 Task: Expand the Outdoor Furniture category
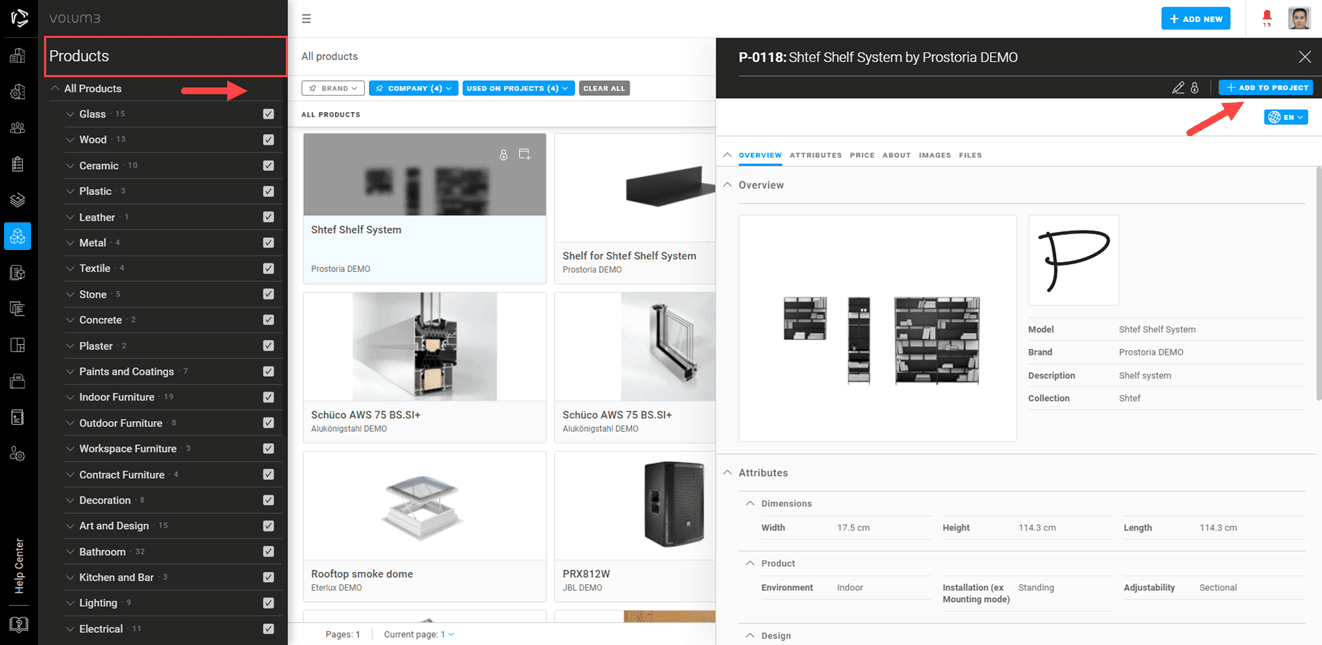[70, 423]
